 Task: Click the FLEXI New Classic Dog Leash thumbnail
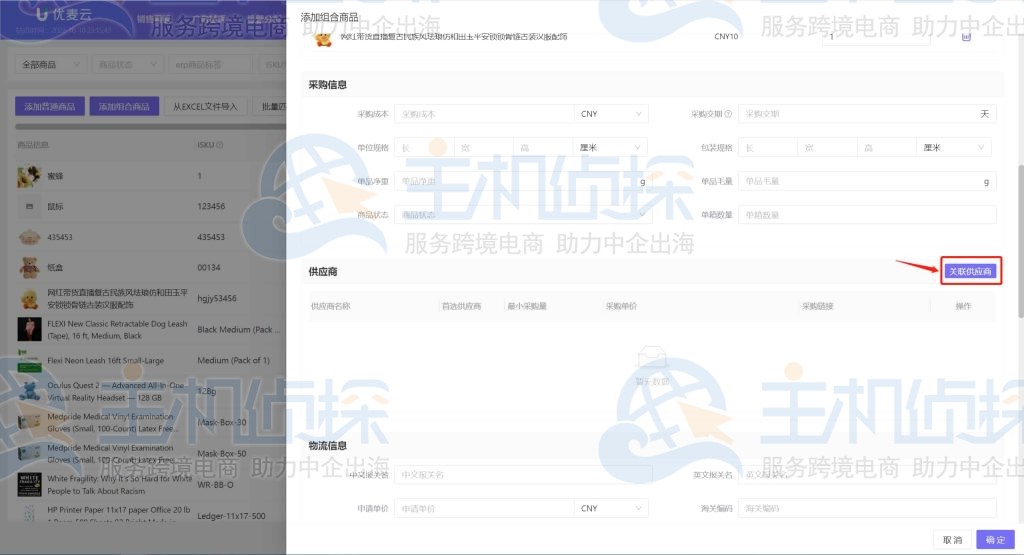pos(29,330)
